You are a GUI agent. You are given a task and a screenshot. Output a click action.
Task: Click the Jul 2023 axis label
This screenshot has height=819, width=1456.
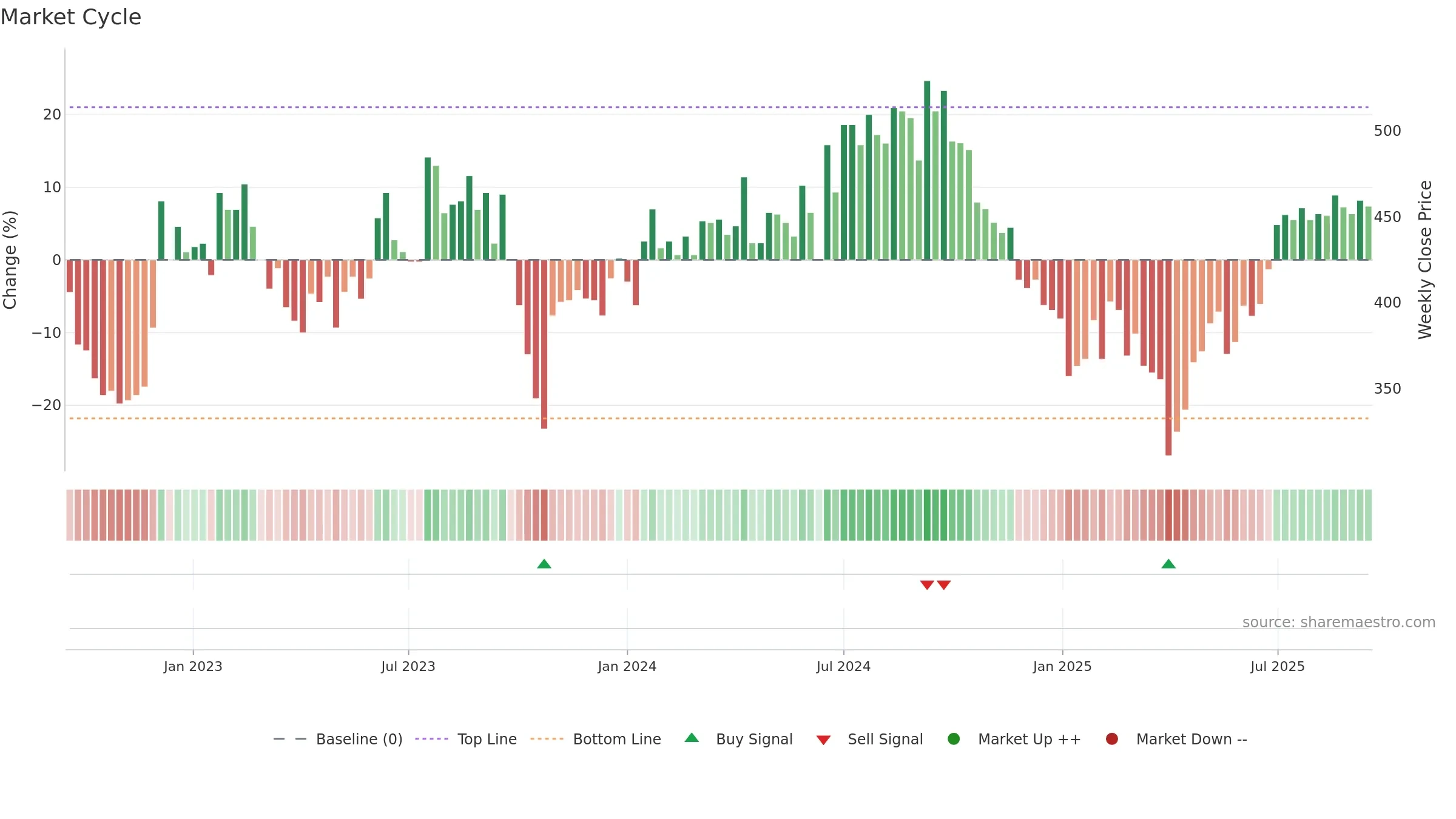pyautogui.click(x=408, y=667)
